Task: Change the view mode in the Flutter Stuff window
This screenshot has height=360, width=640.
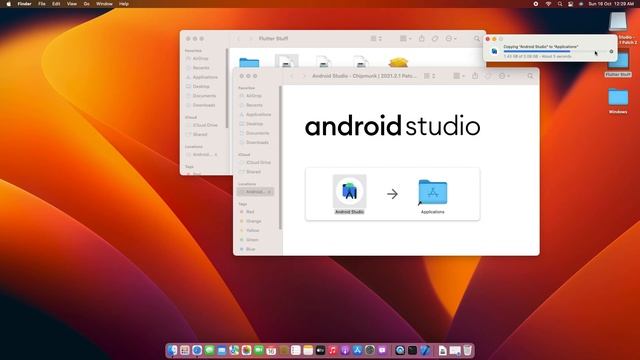Action: click(376, 38)
